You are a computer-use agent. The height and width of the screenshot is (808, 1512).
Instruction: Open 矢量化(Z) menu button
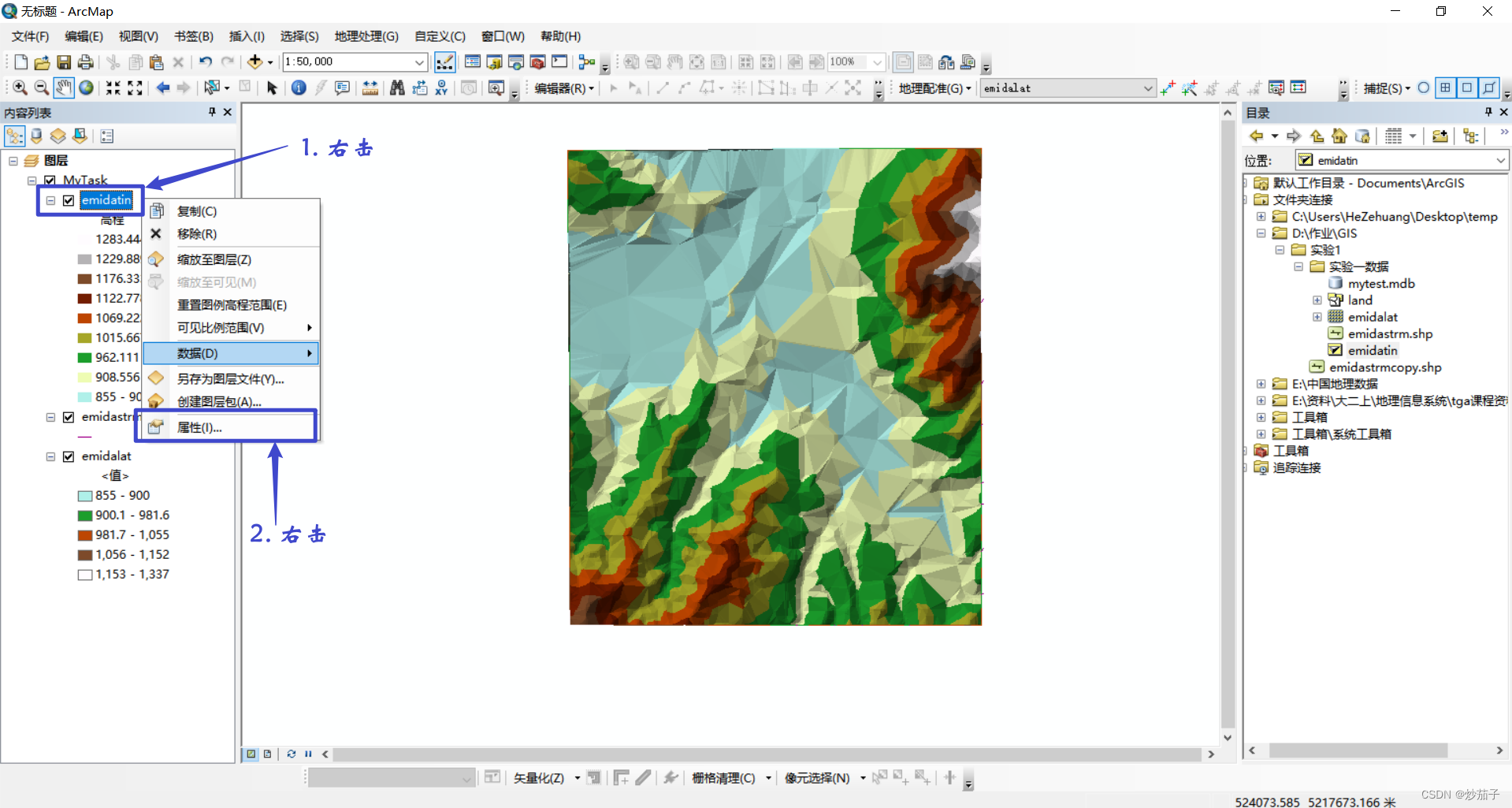point(547,778)
